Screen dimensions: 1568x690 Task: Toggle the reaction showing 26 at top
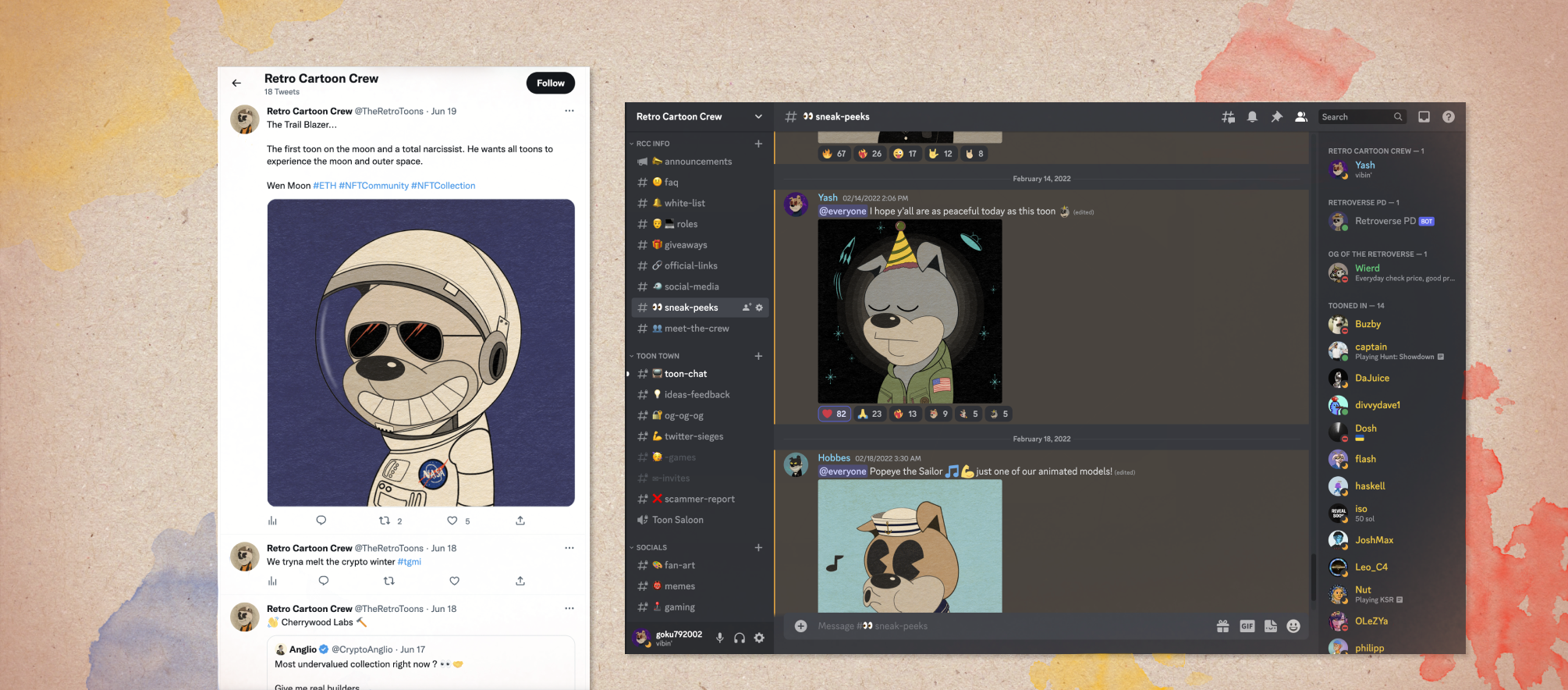(x=869, y=154)
